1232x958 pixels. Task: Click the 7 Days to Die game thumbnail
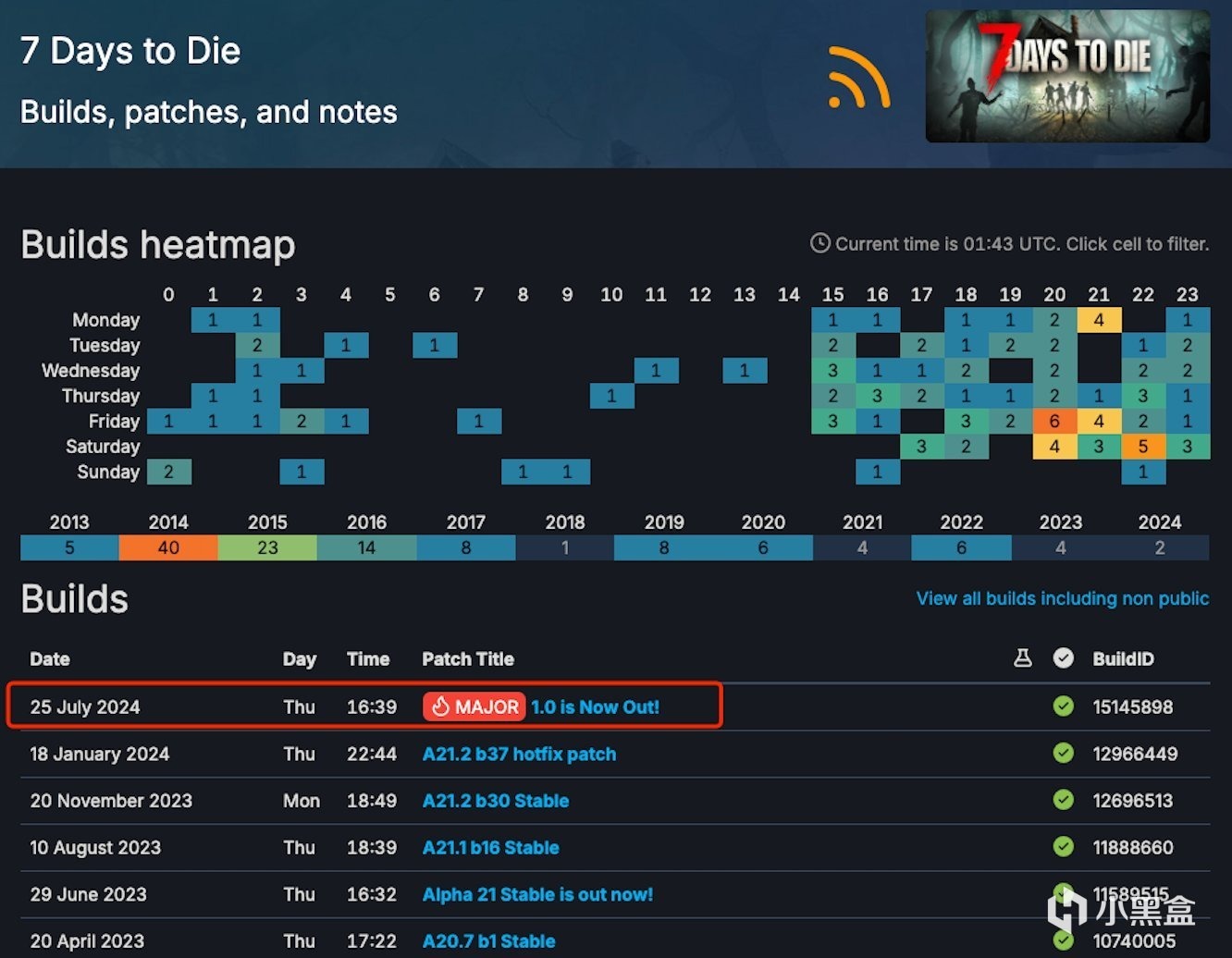coord(1067,76)
